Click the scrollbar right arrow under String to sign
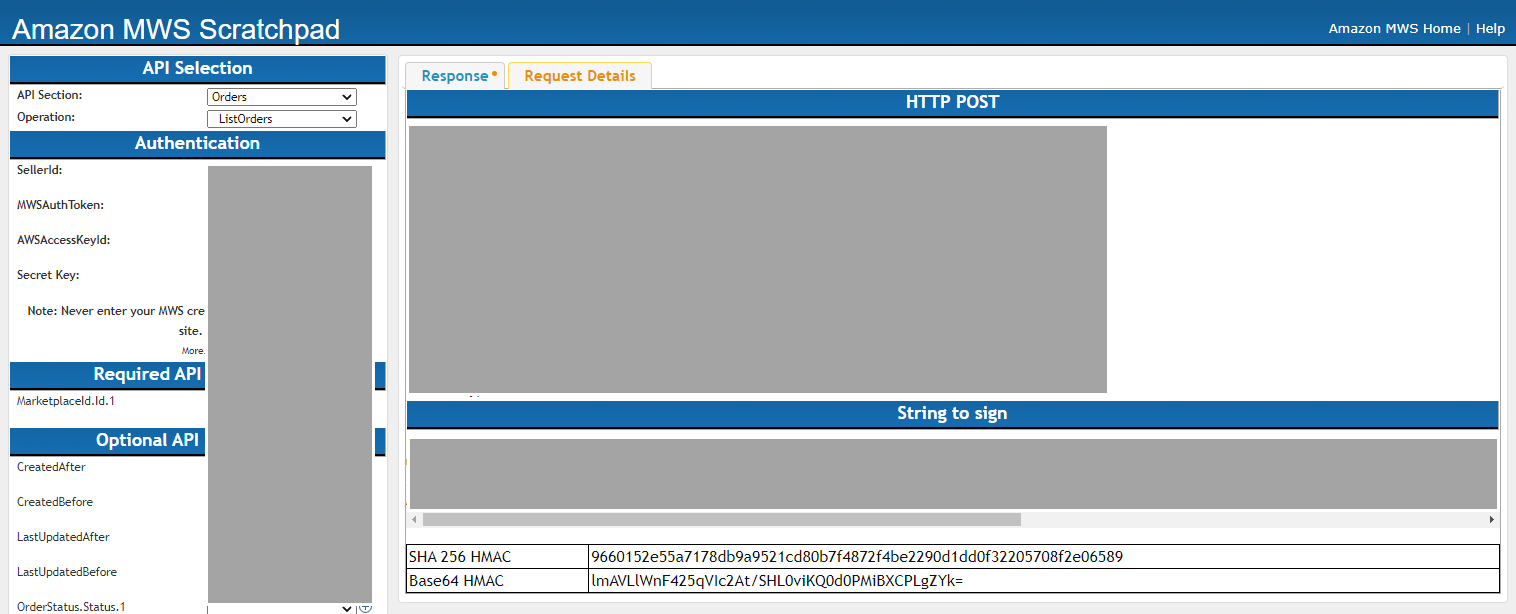Viewport: 1516px width, 614px height. point(1492,520)
